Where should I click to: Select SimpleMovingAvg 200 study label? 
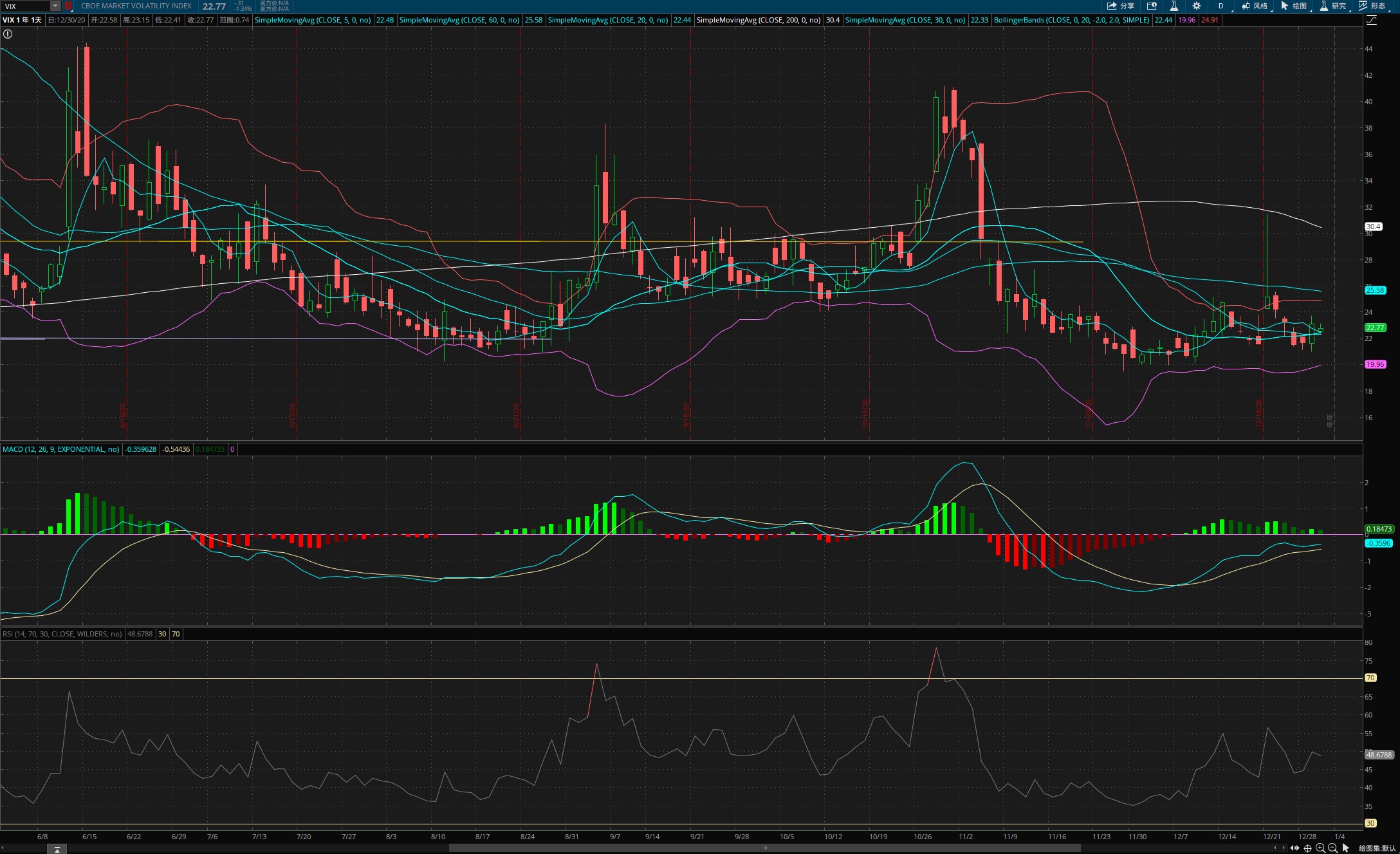(759, 20)
